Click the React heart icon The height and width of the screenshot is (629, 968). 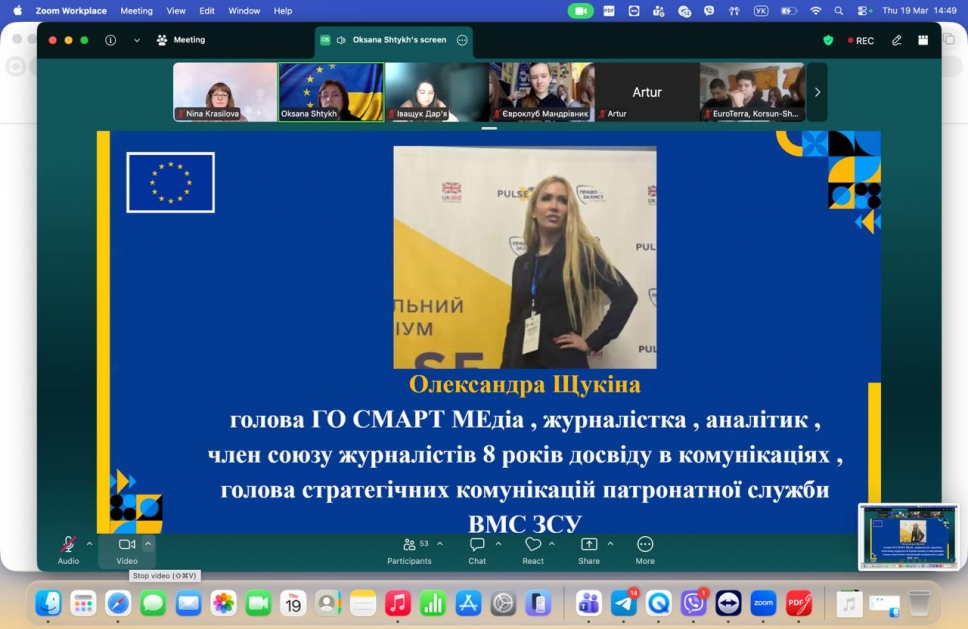click(533, 545)
